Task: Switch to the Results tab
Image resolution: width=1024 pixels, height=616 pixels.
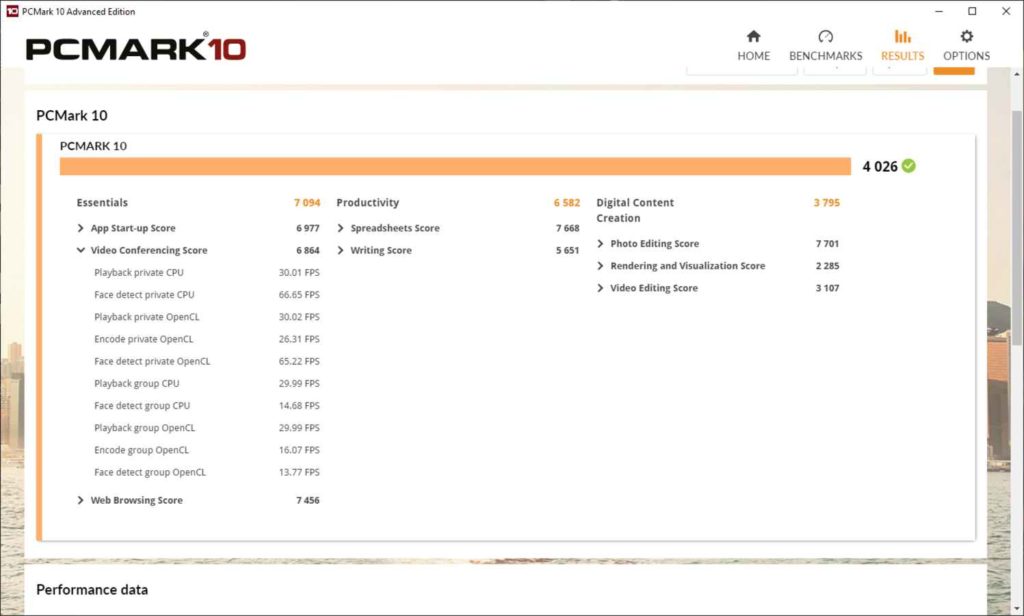Action: [x=902, y=46]
